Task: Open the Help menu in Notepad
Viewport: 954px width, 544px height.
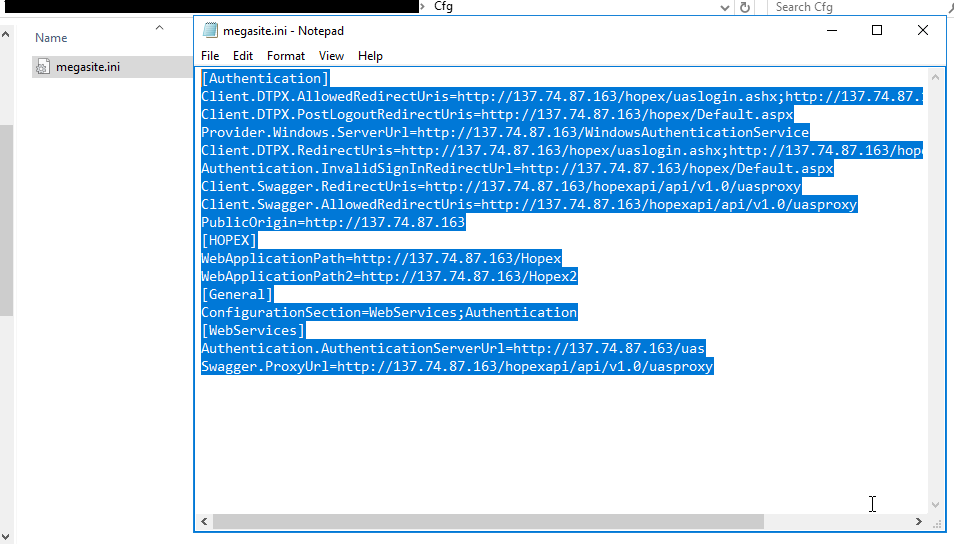Action: (x=370, y=56)
